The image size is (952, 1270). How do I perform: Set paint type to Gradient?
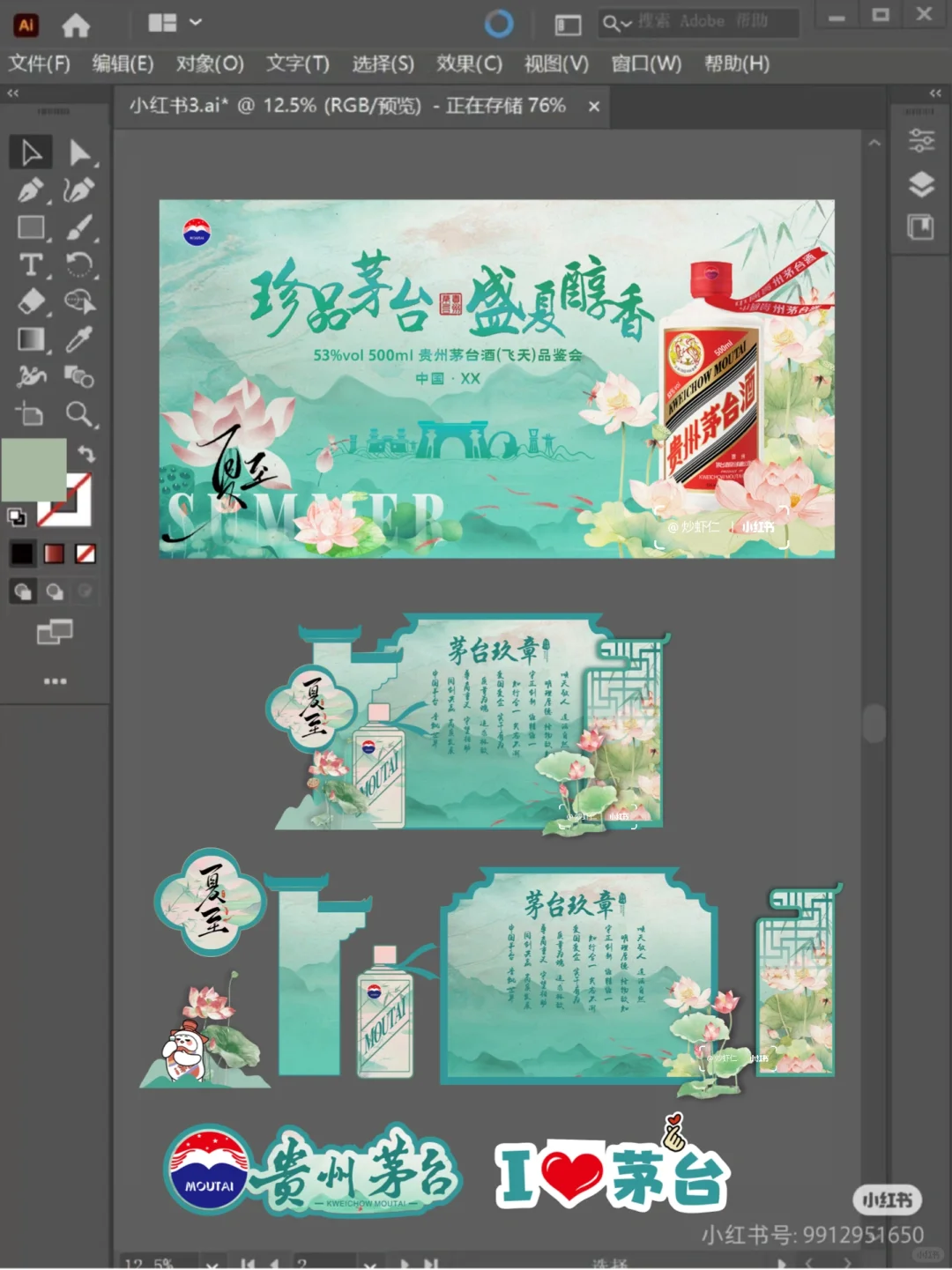coord(55,553)
